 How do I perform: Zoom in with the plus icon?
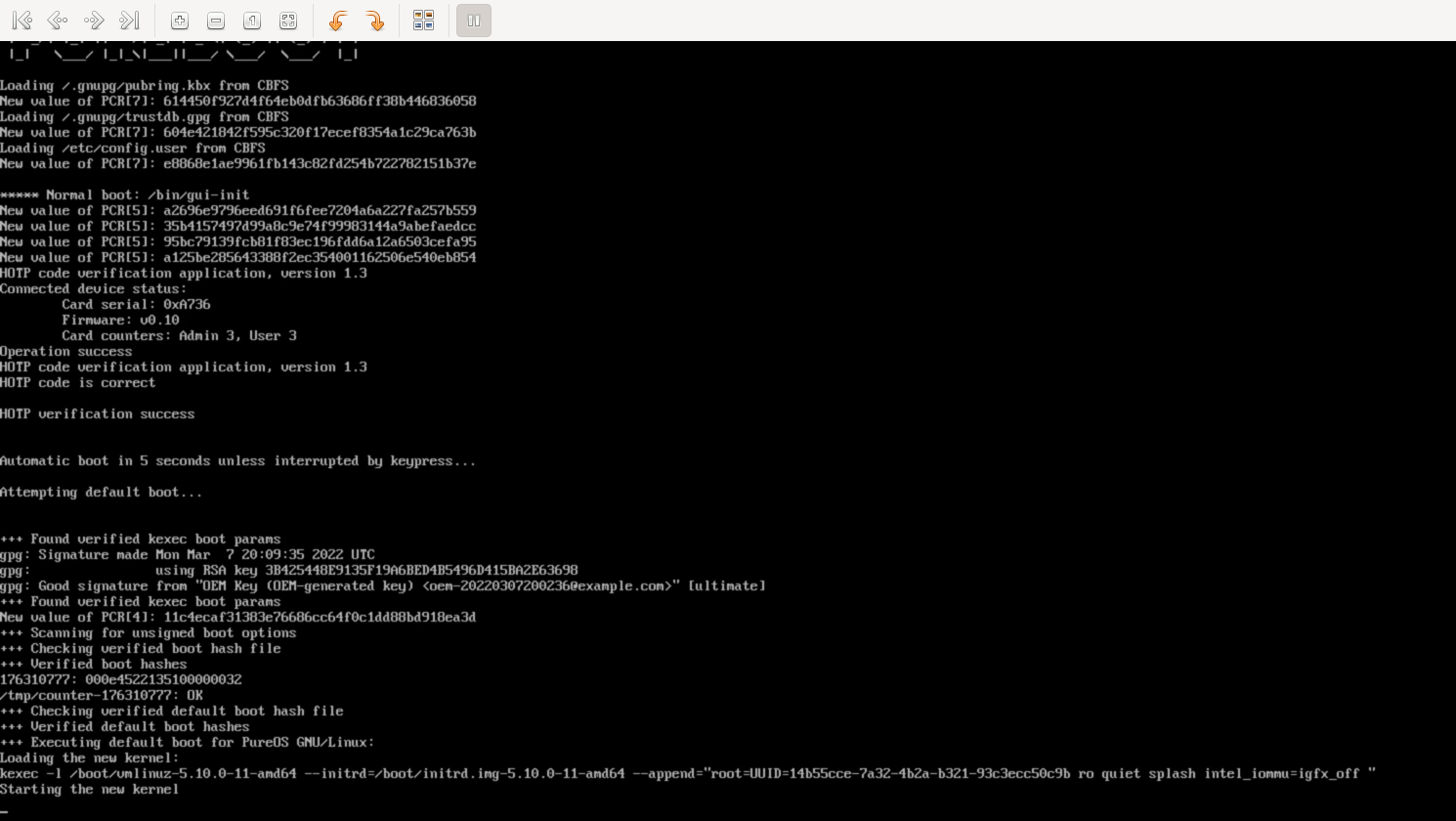tap(180, 21)
